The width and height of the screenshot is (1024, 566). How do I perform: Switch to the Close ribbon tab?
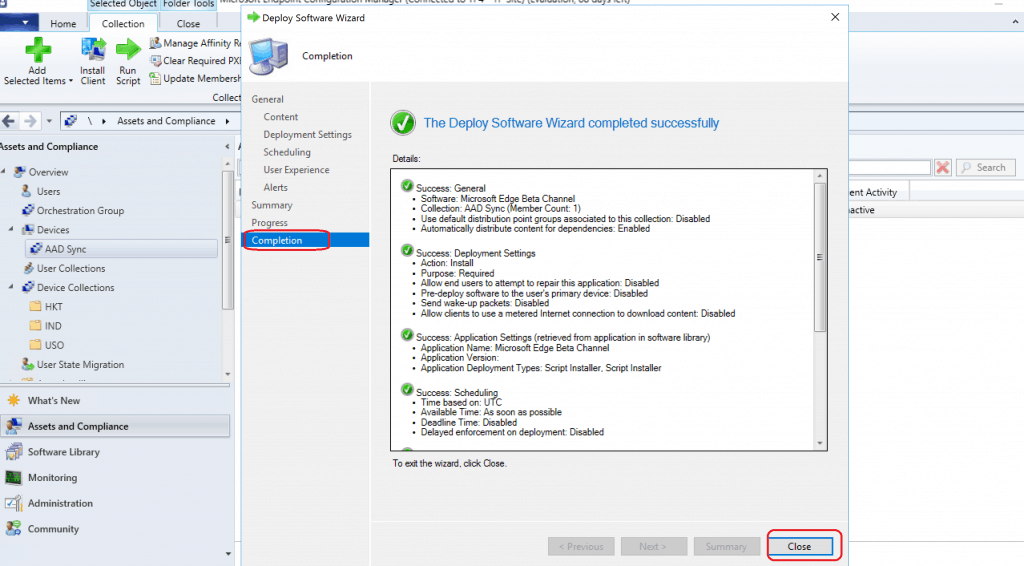(188, 24)
